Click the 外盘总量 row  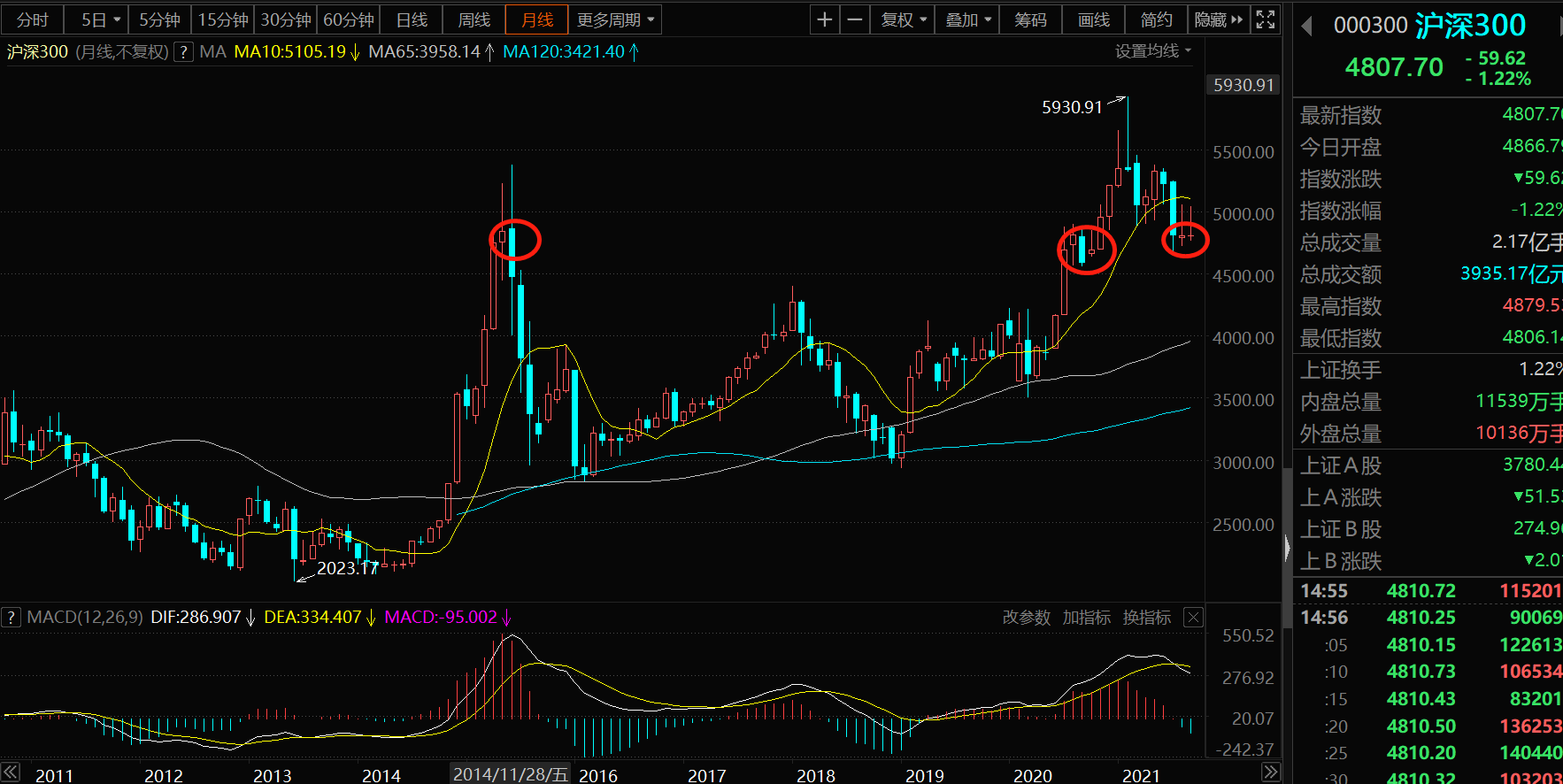(1428, 434)
